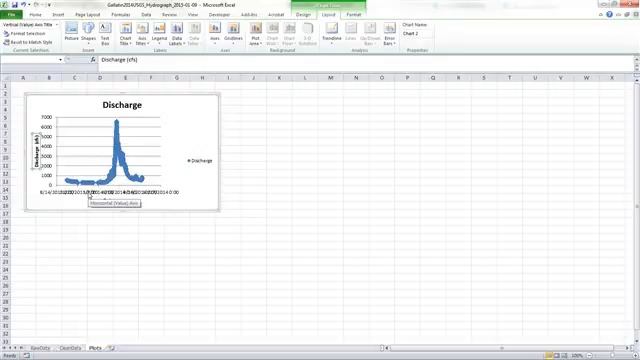Image resolution: width=640 pixels, height=360 pixels.
Task: Open the View ribbon tab
Action: 193,15
